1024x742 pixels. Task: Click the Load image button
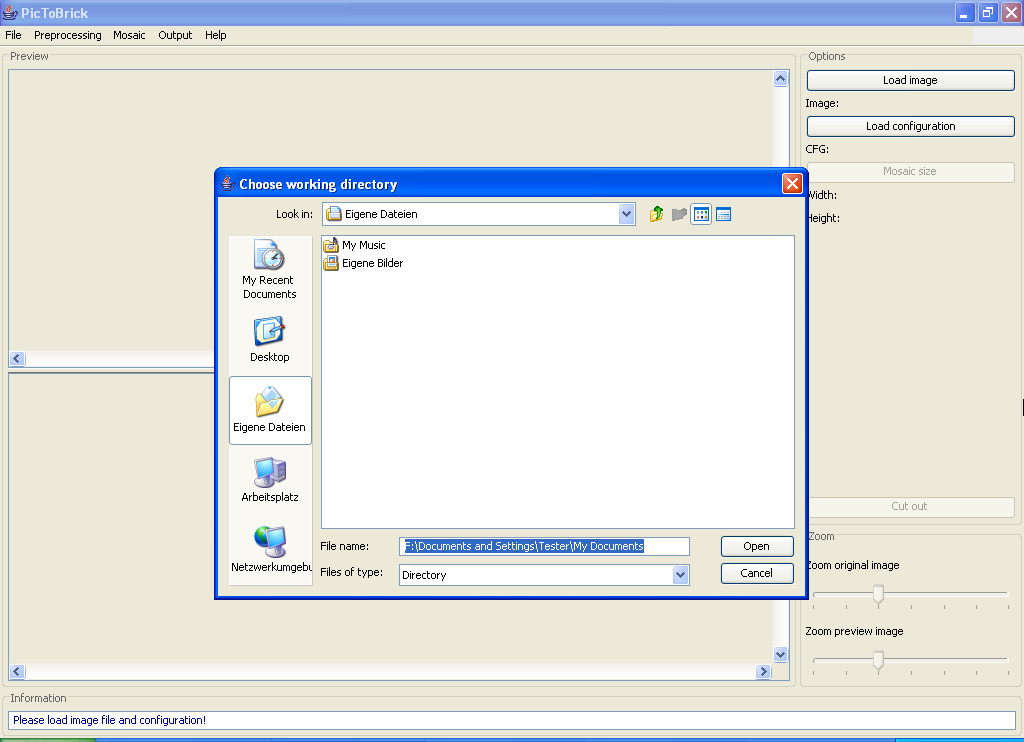pos(910,80)
